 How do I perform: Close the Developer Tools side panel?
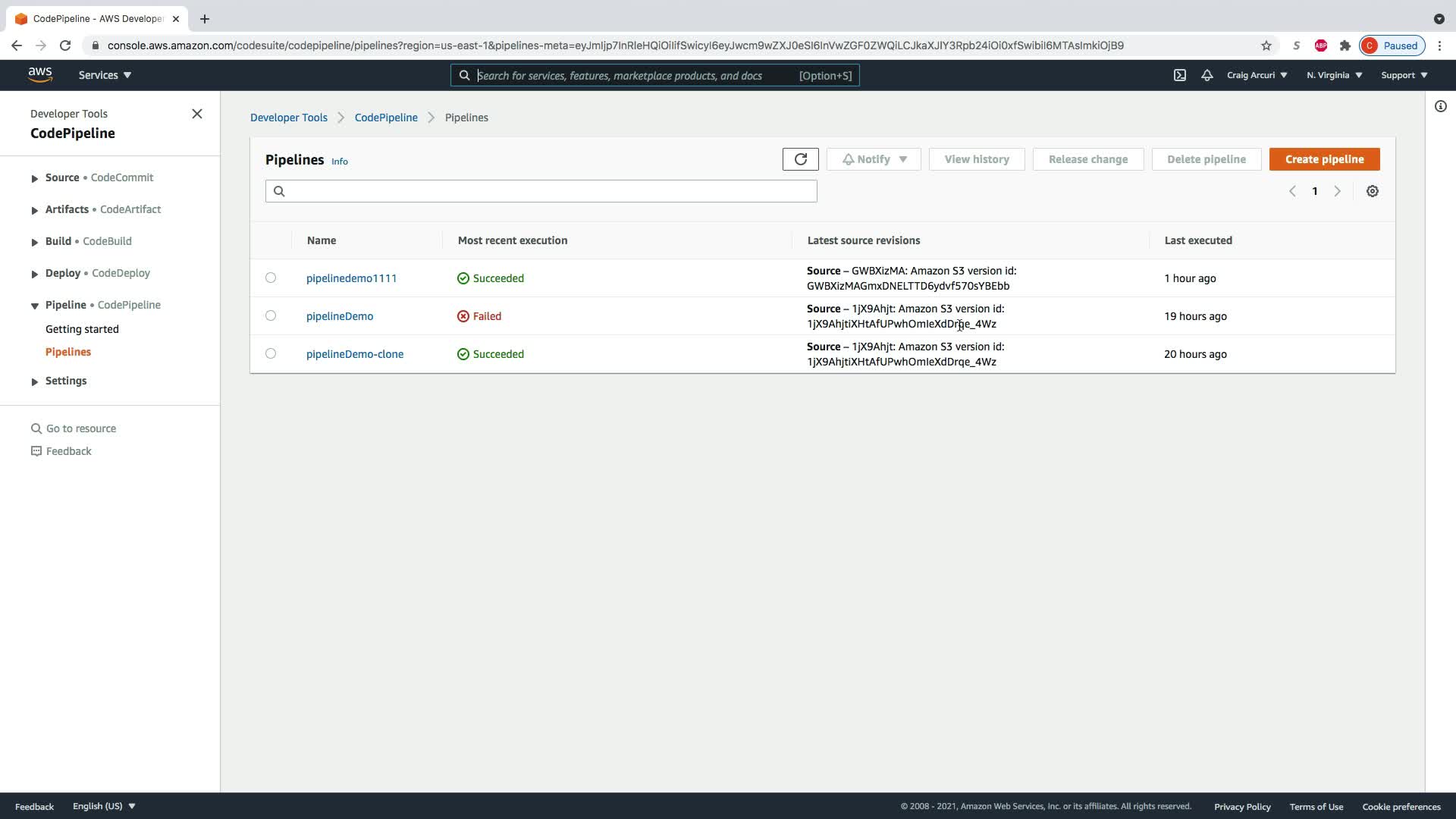coord(197,114)
